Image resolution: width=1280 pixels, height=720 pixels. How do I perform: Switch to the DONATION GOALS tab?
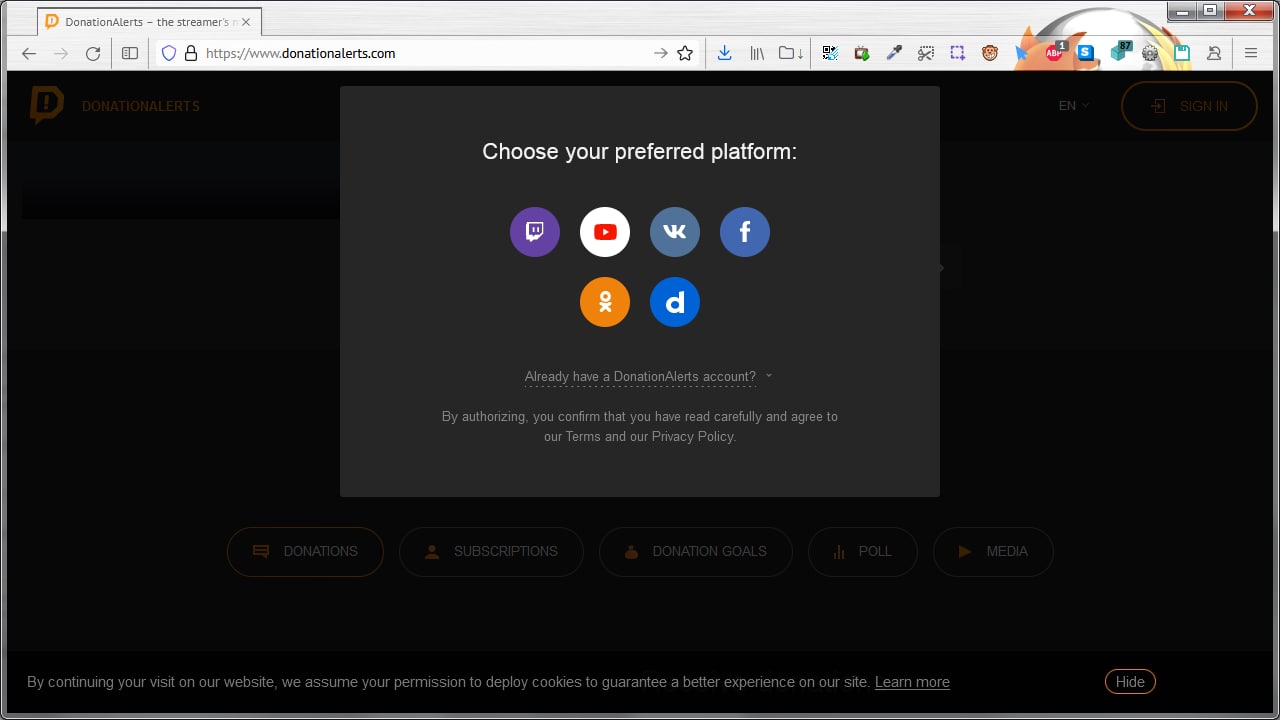[696, 552]
